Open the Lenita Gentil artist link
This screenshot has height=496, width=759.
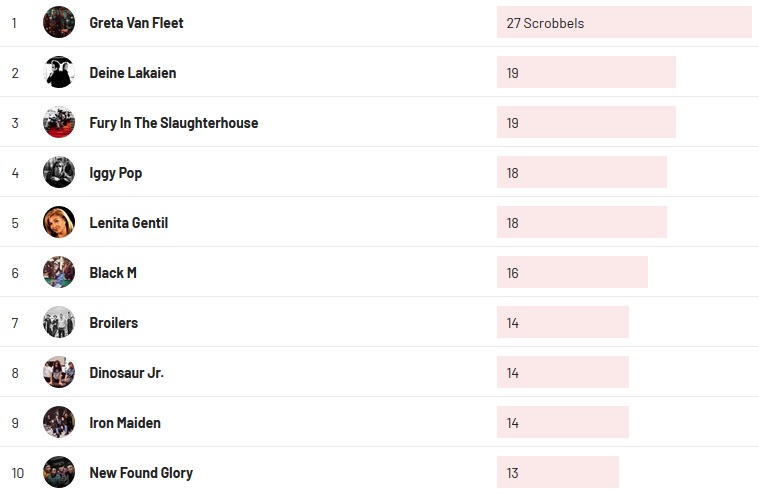pyautogui.click(x=128, y=222)
